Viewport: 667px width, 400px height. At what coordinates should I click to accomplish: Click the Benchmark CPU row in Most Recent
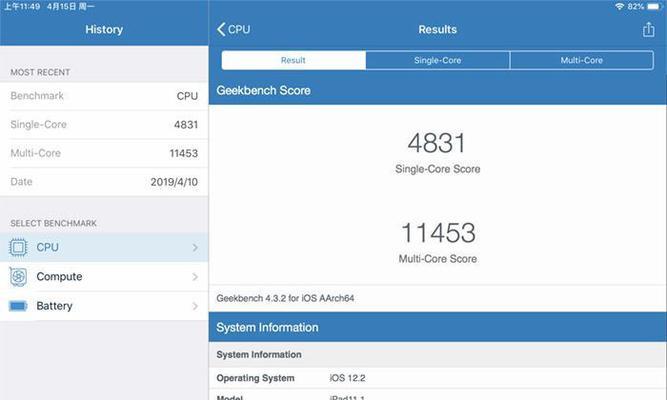pos(104,96)
